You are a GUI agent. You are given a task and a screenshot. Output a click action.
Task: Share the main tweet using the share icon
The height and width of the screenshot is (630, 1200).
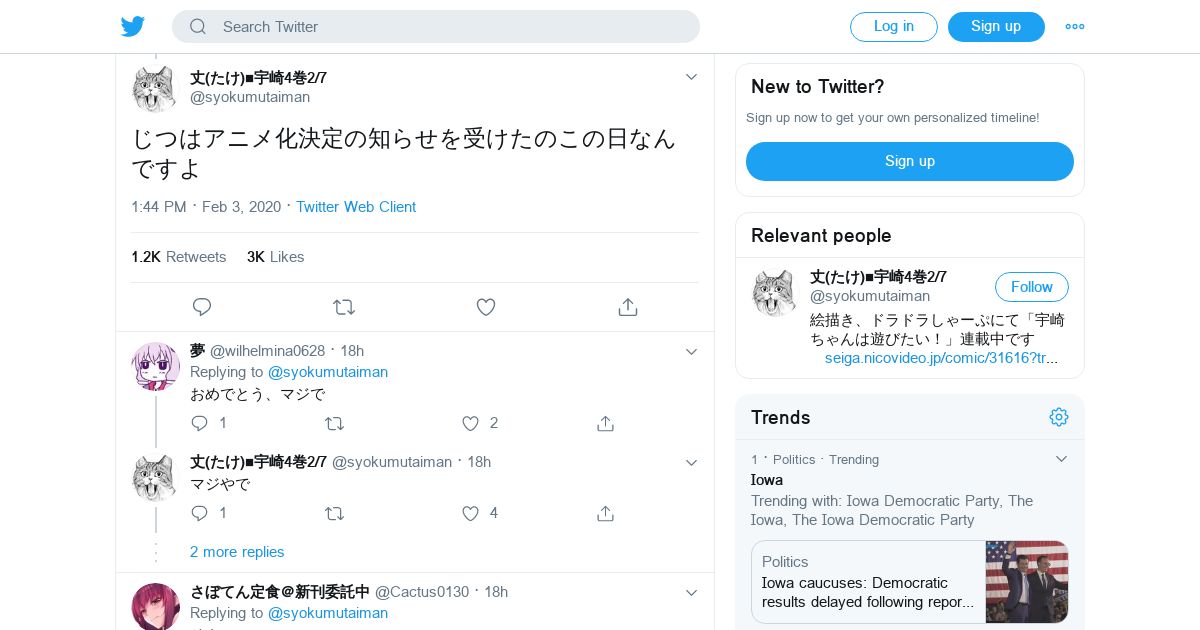(x=628, y=307)
